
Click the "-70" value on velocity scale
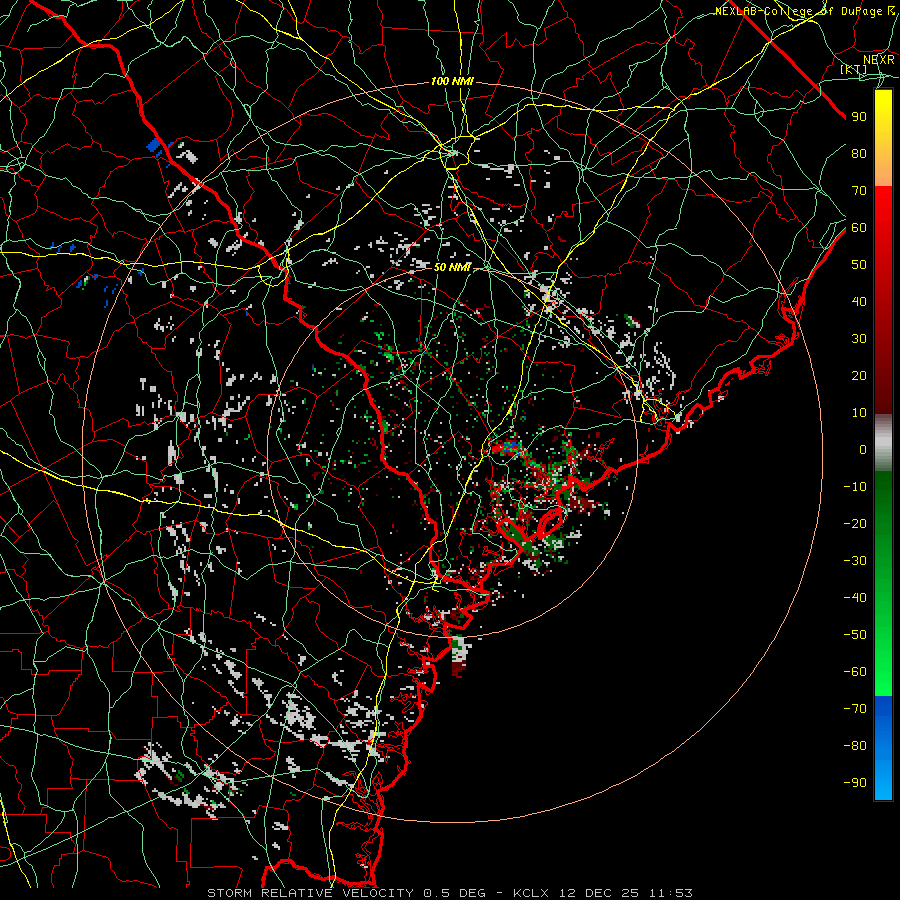855,709
